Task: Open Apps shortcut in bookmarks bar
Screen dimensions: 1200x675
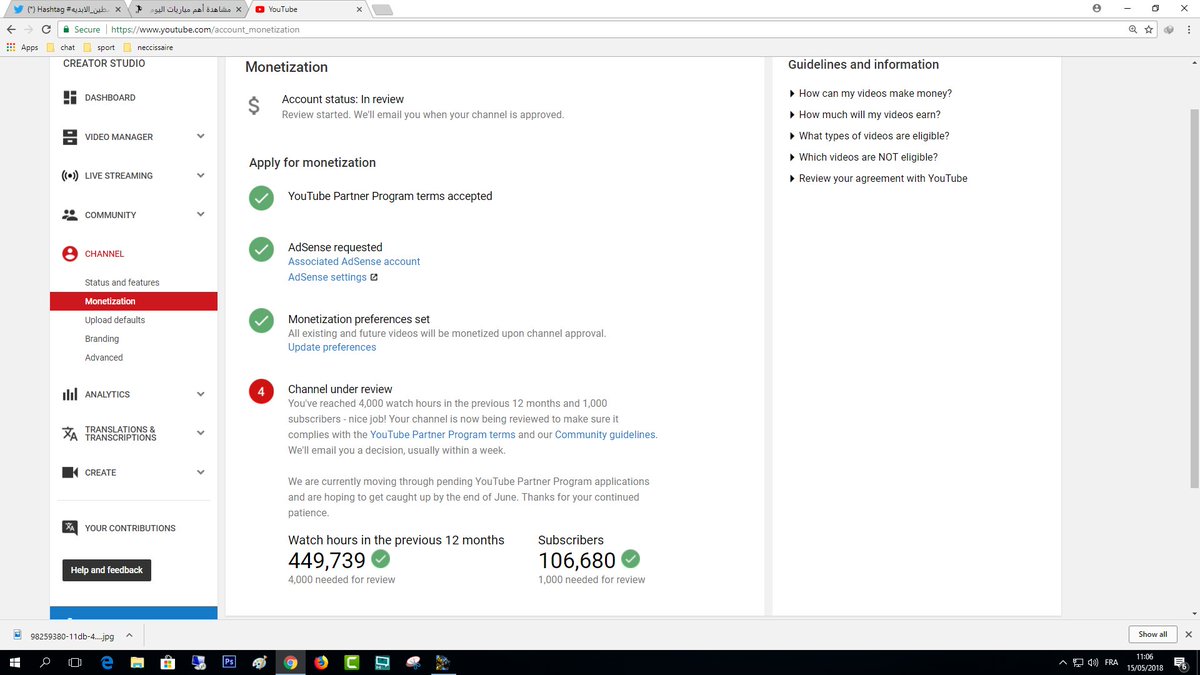Action: (21, 47)
